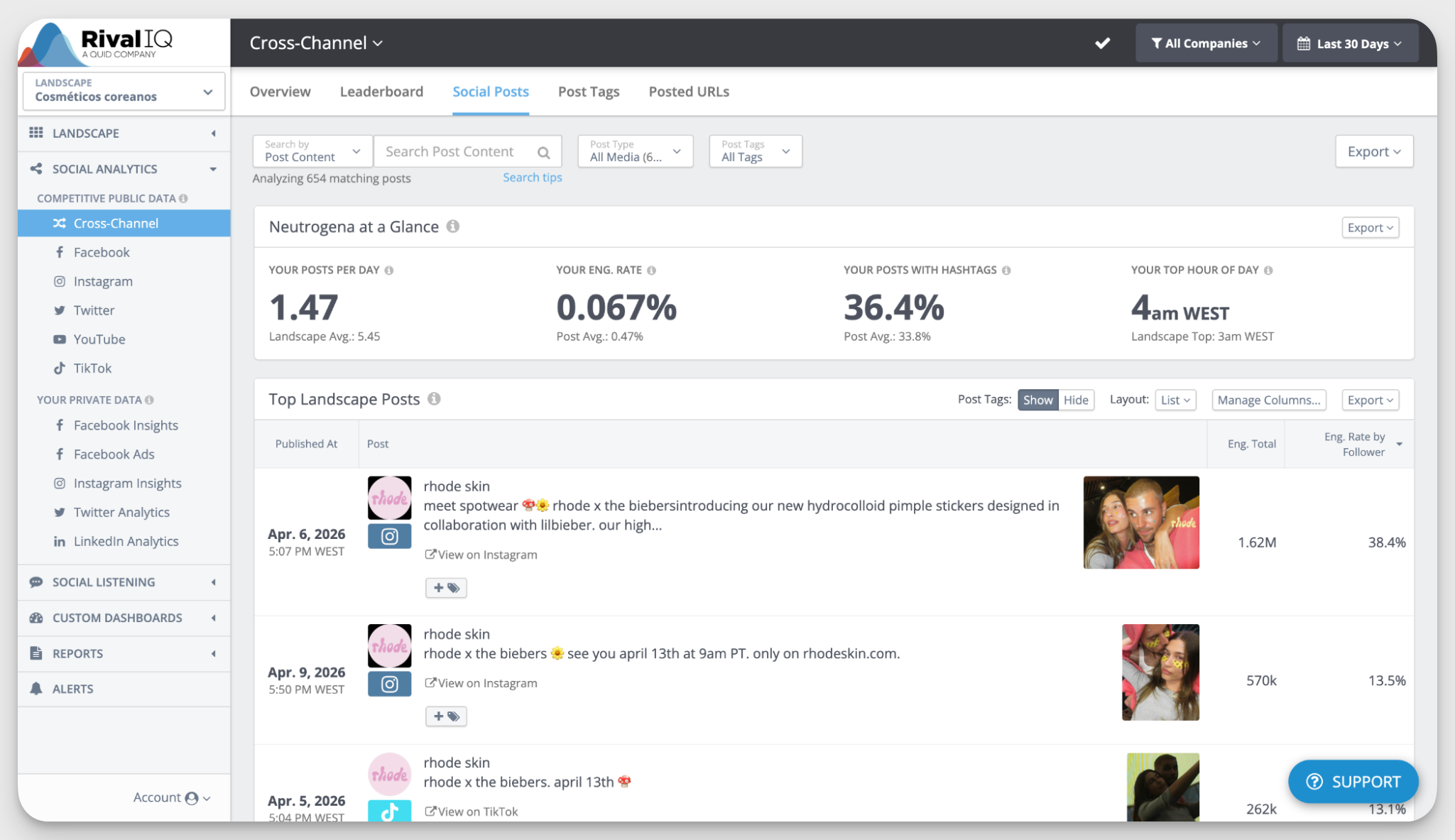Open the Alerts section
1455x840 pixels.
click(x=72, y=689)
